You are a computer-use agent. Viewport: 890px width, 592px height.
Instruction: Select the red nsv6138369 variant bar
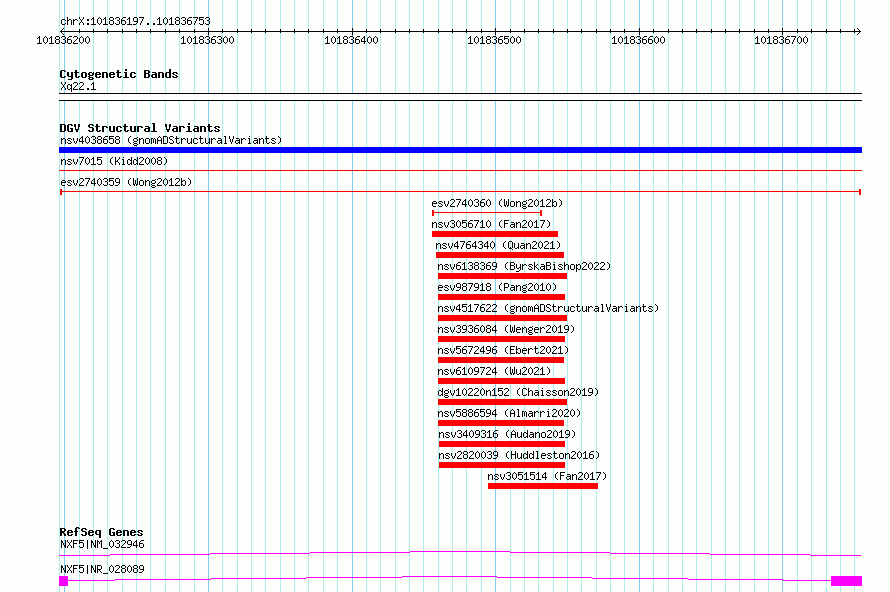pos(502,276)
